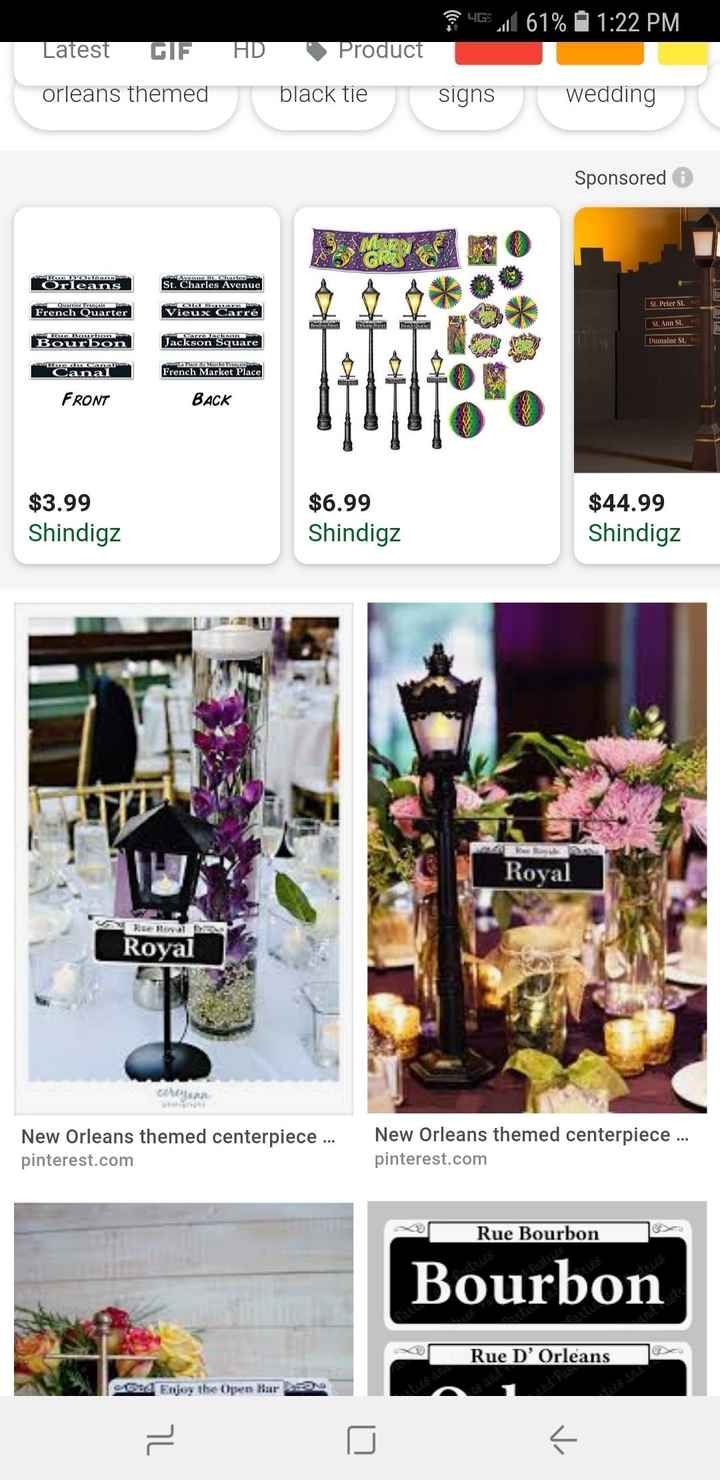The height and width of the screenshot is (1480, 720).
Task: Select the "wedding" suggestion chip
Action: [x=611, y=96]
